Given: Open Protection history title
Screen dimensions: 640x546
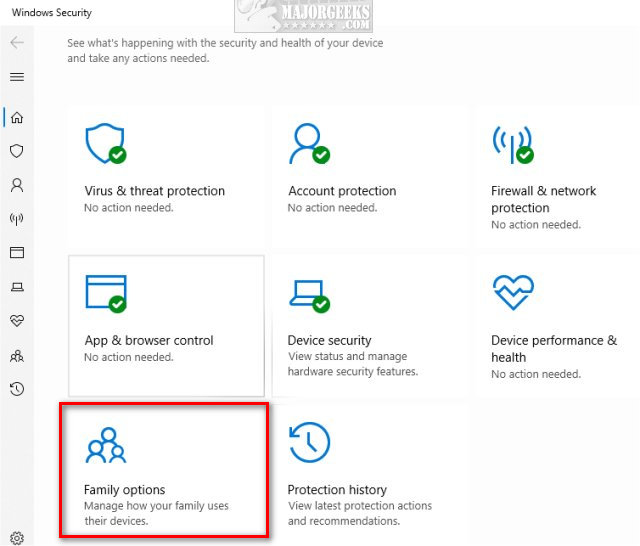Looking at the screenshot, I should click(x=337, y=490).
